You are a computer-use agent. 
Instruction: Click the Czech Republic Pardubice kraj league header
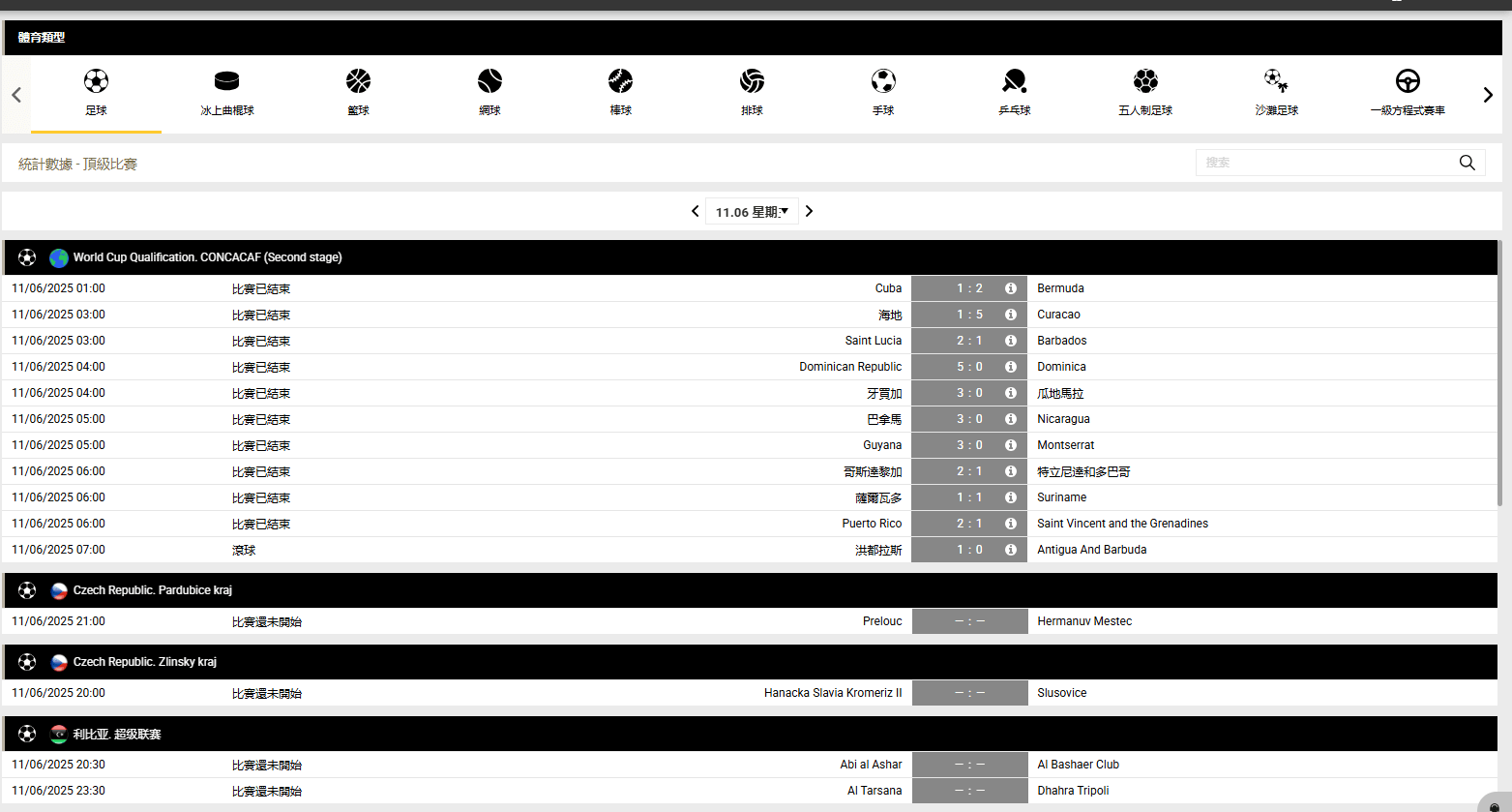(152, 590)
